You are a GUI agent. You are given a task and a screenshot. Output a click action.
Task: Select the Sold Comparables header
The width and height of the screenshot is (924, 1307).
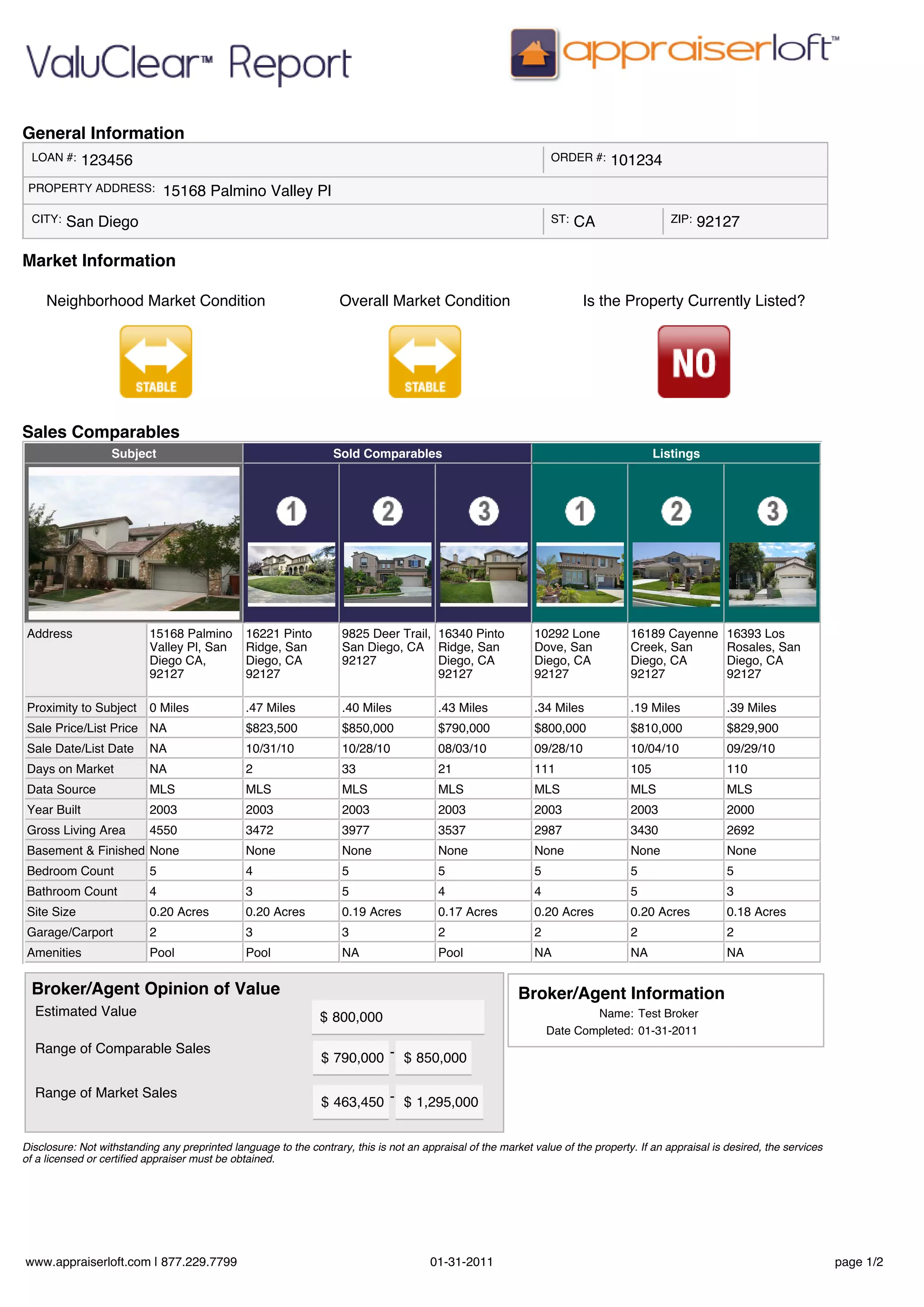(388, 454)
